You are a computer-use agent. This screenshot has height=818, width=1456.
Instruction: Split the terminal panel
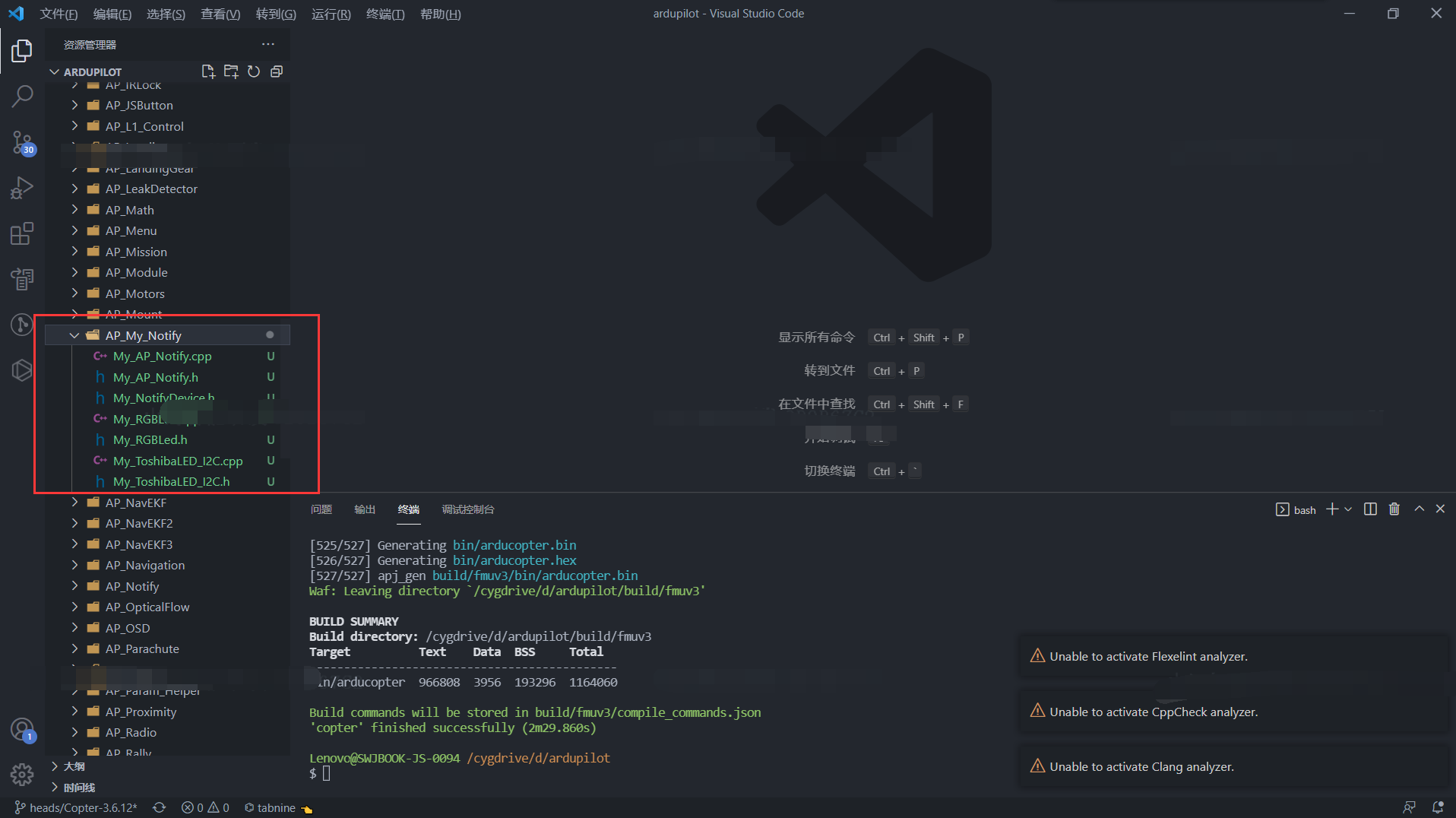coord(1370,509)
